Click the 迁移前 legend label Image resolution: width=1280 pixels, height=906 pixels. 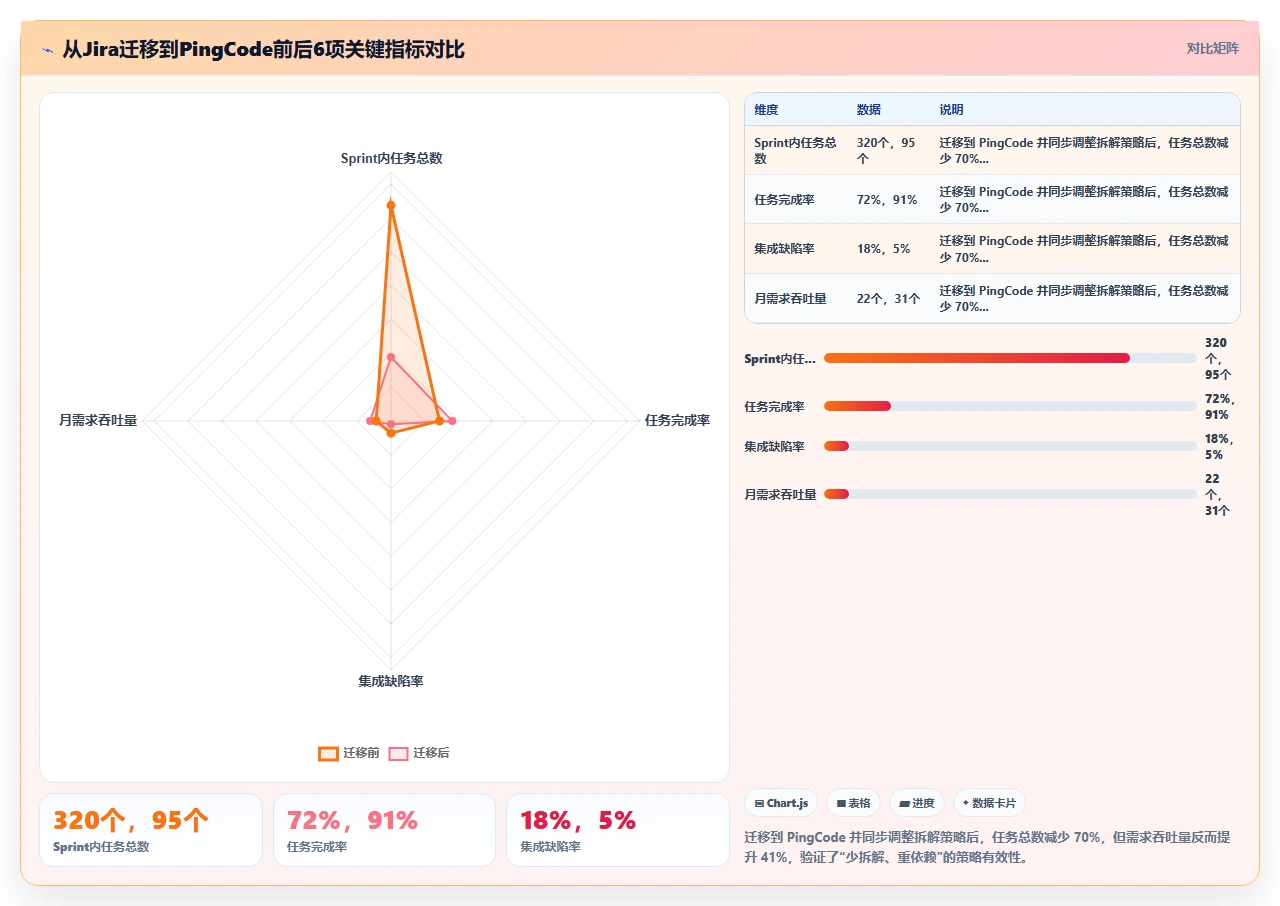tap(361, 753)
